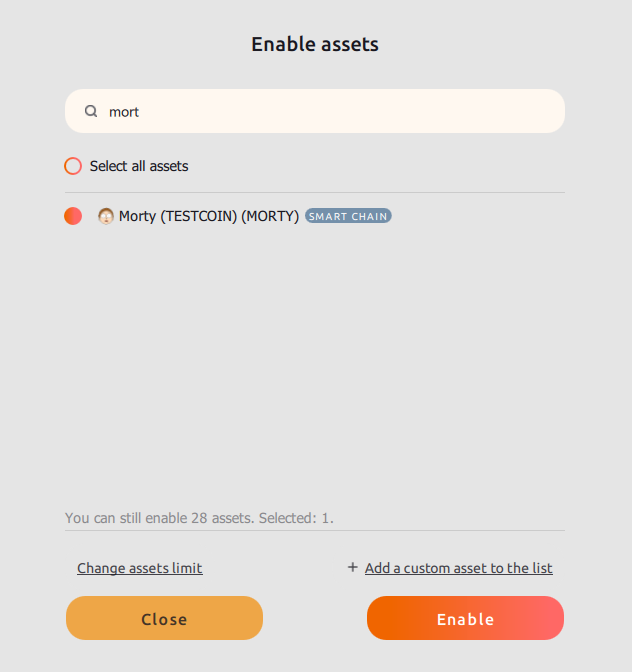Click the Select all assets label
Screen dimensions: 632x672
coord(139,166)
